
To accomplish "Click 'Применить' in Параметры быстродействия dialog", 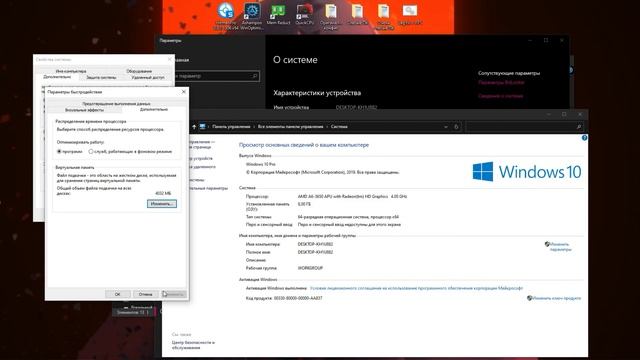I will click(x=173, y=294).
